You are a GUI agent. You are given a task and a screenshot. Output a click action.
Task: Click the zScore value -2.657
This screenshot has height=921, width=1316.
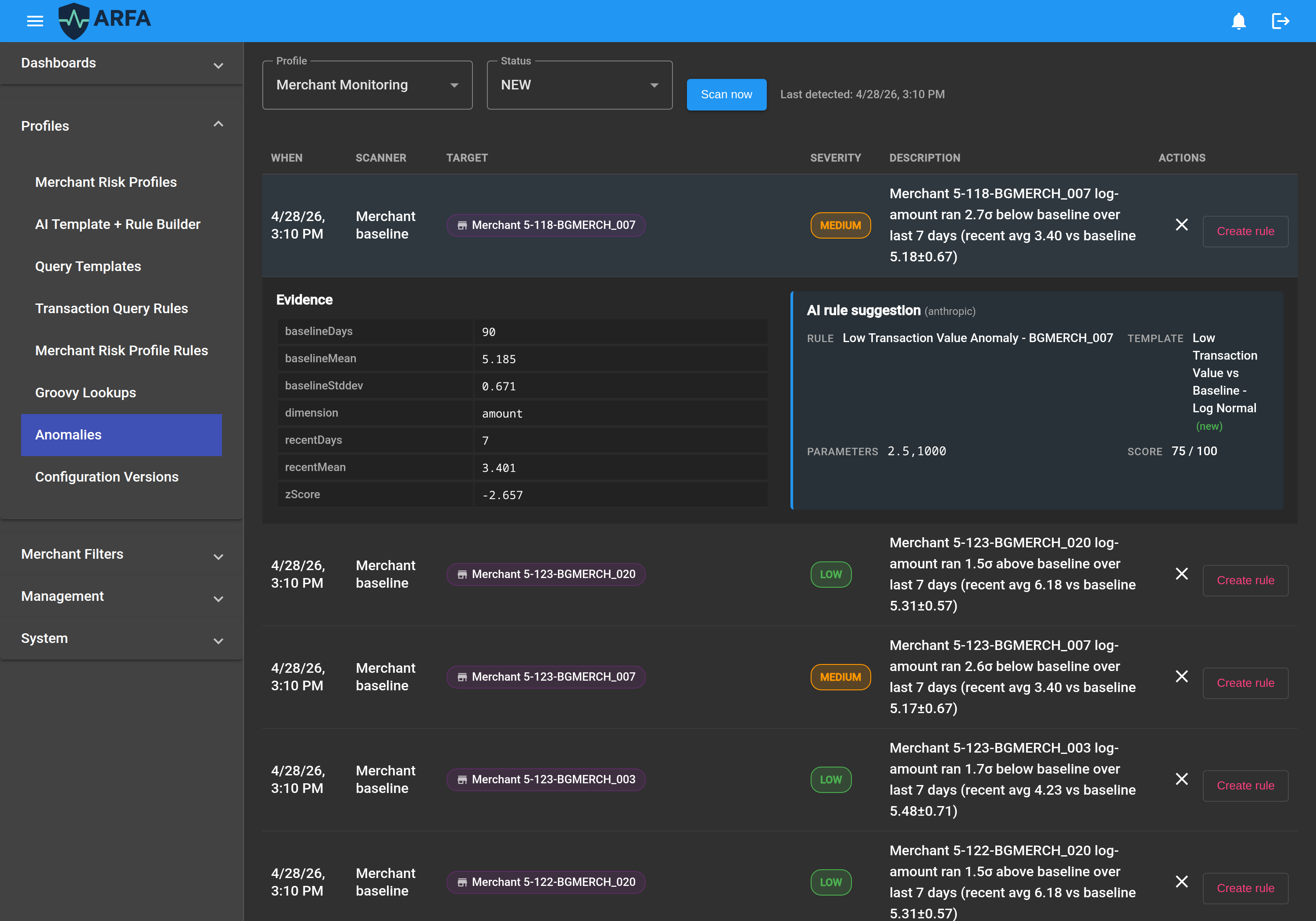[x=502, y=495]
